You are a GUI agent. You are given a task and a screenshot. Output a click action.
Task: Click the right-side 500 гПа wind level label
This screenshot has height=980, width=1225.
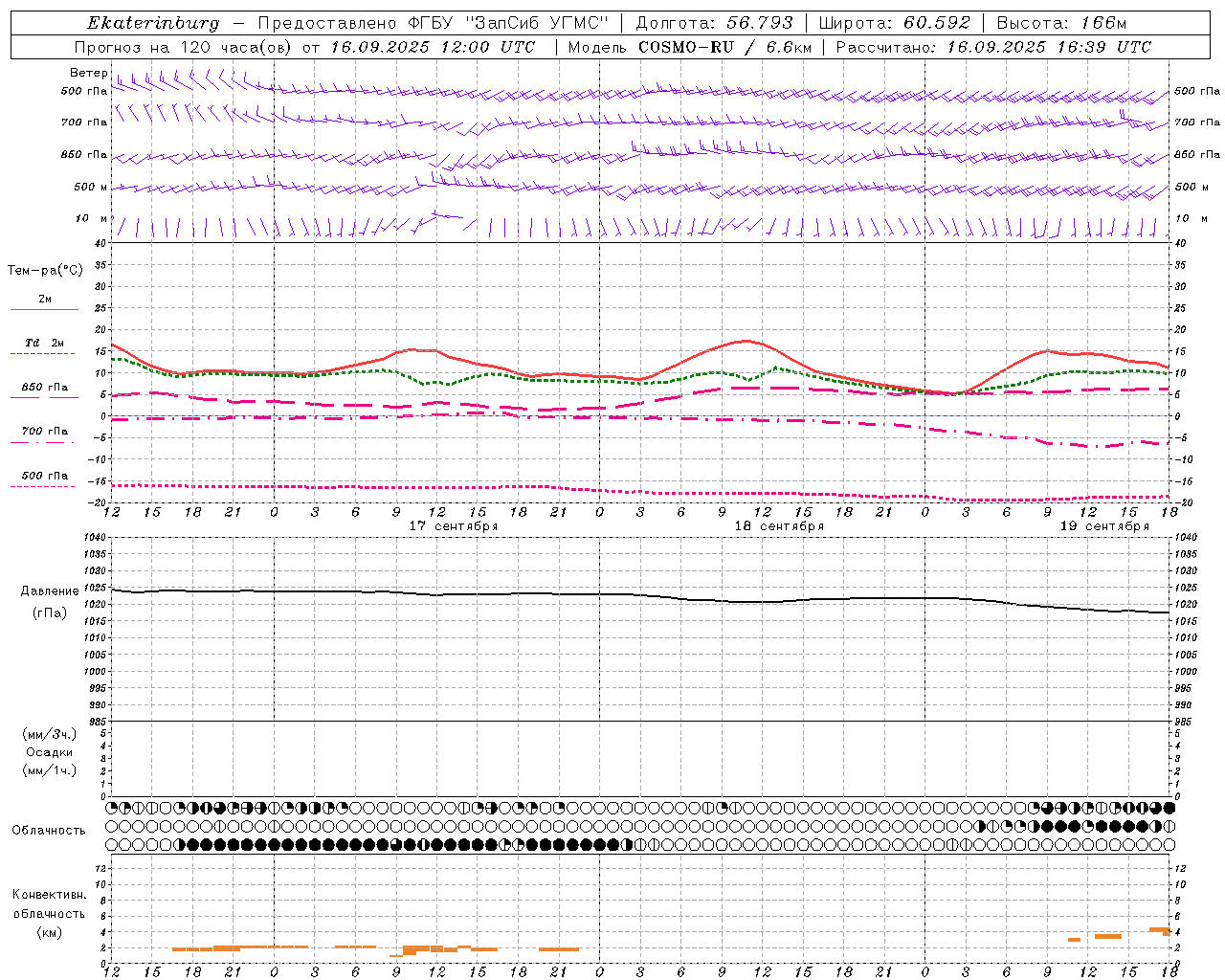point(1197,91)
